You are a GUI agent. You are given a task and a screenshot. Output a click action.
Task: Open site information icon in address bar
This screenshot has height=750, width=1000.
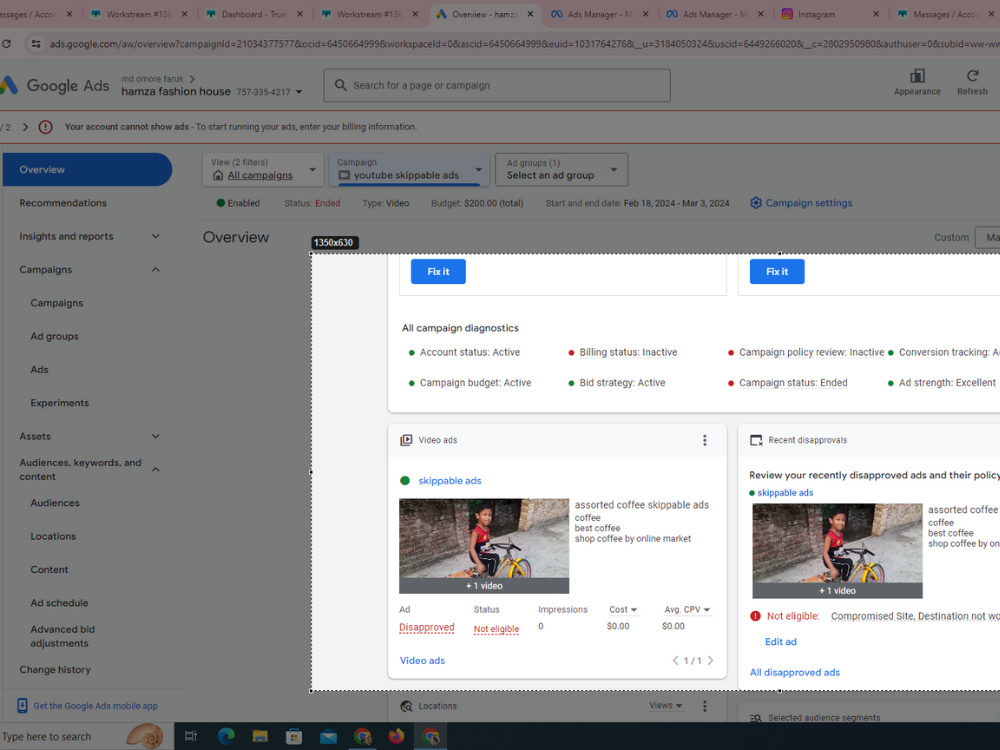tap(36, 44)
